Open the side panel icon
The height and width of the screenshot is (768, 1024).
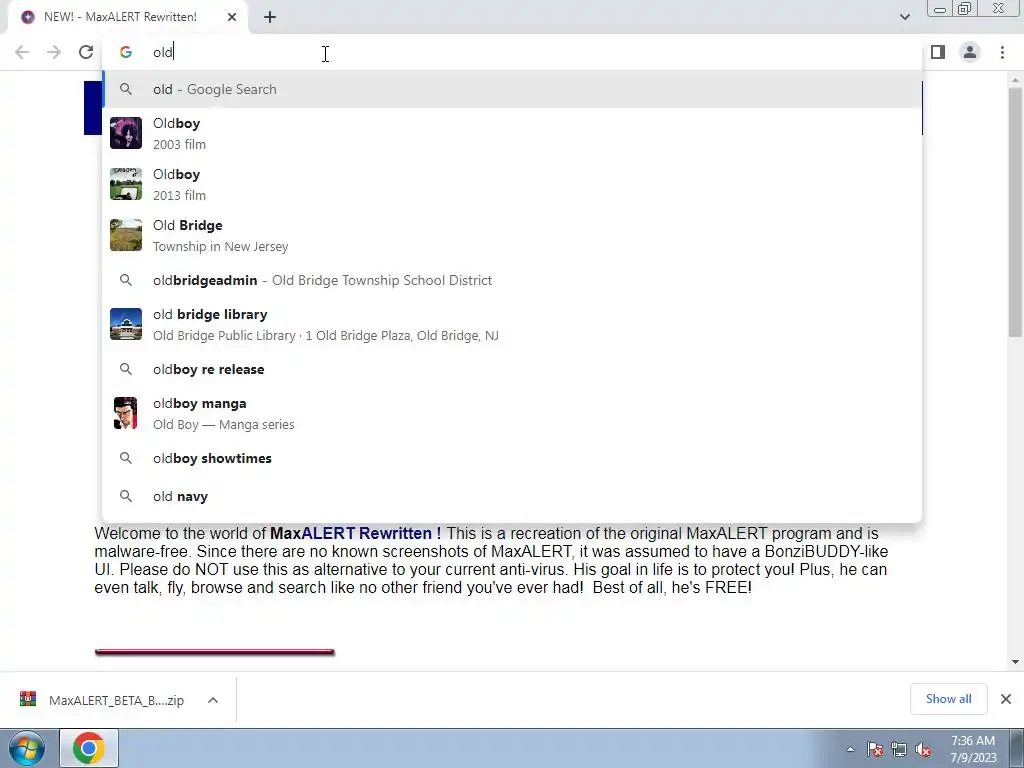[938, 52]
